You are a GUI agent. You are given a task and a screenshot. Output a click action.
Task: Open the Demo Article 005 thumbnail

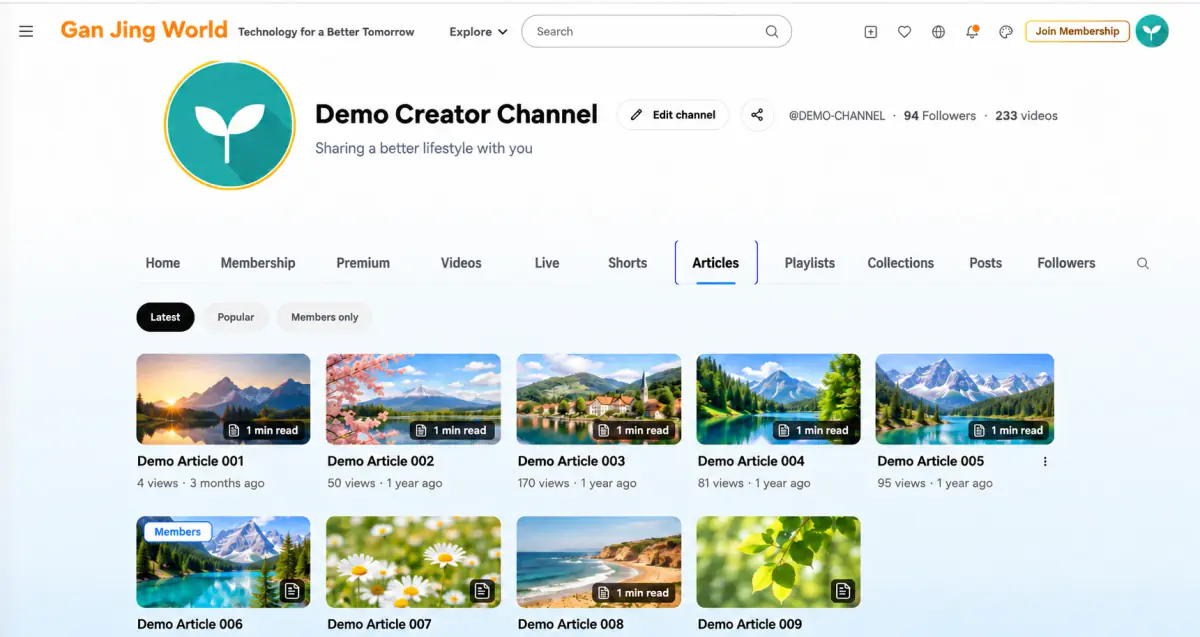(x=964, y=399)
